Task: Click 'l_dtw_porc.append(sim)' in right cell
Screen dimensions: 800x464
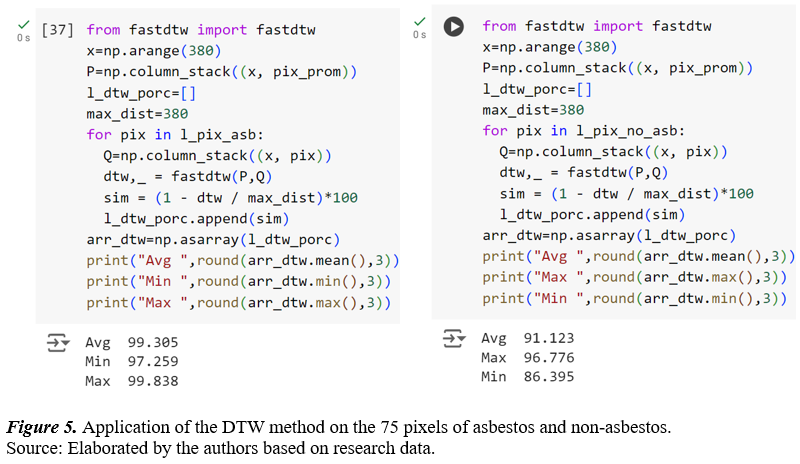Action: pos(592,214)
